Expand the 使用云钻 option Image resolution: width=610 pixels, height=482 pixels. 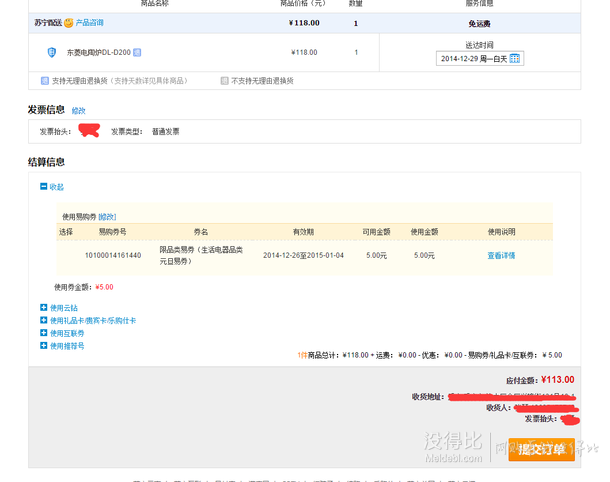[64, 307]
